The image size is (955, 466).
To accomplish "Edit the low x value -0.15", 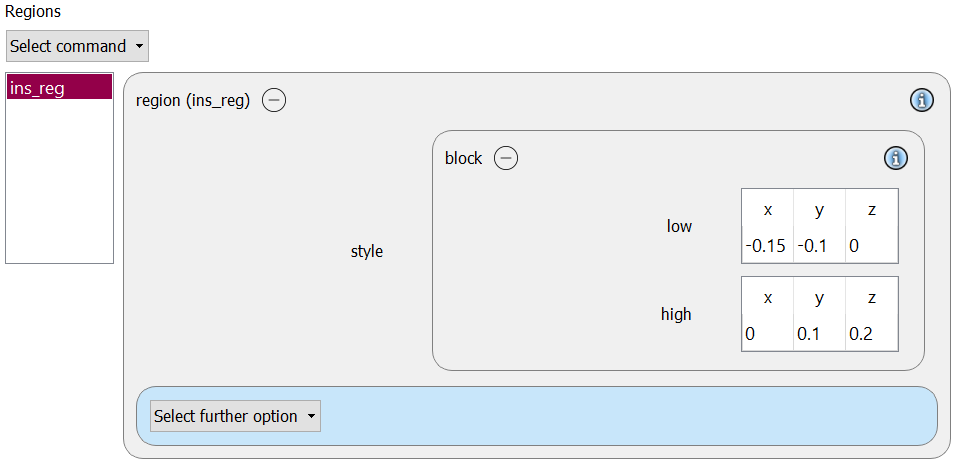I will click(767, 246).
